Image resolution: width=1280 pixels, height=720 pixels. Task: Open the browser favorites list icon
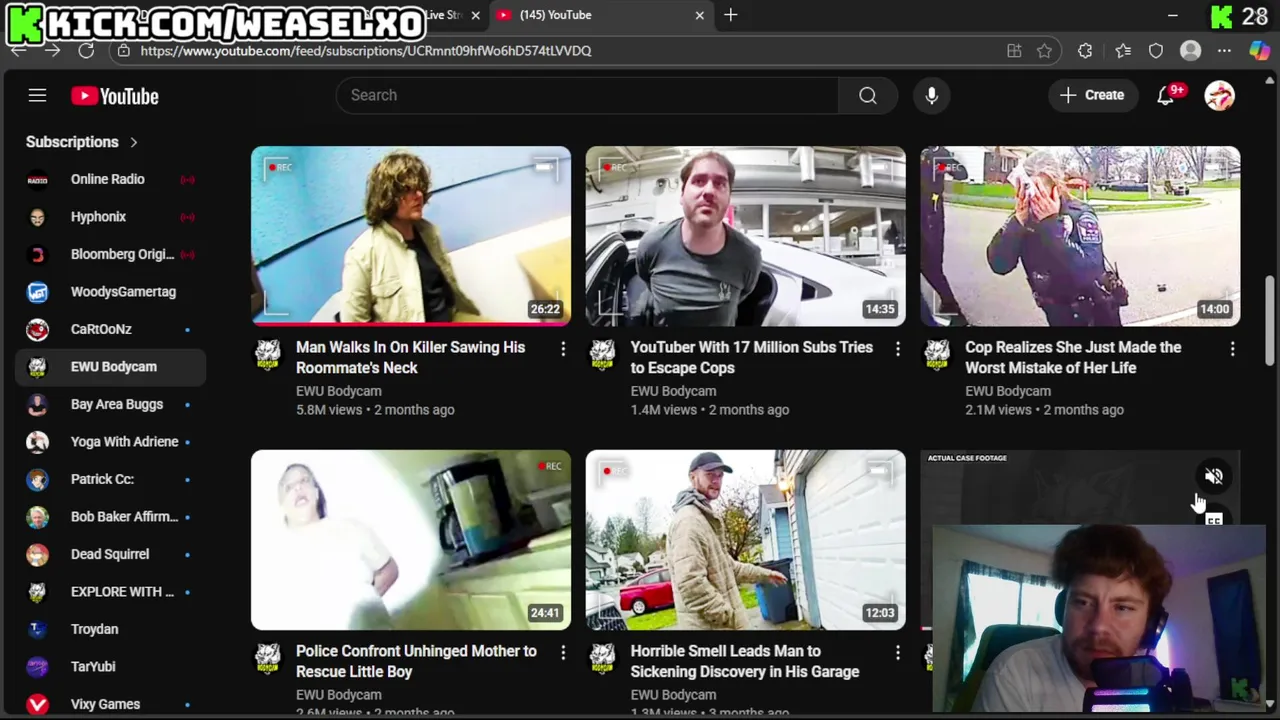1123,50
